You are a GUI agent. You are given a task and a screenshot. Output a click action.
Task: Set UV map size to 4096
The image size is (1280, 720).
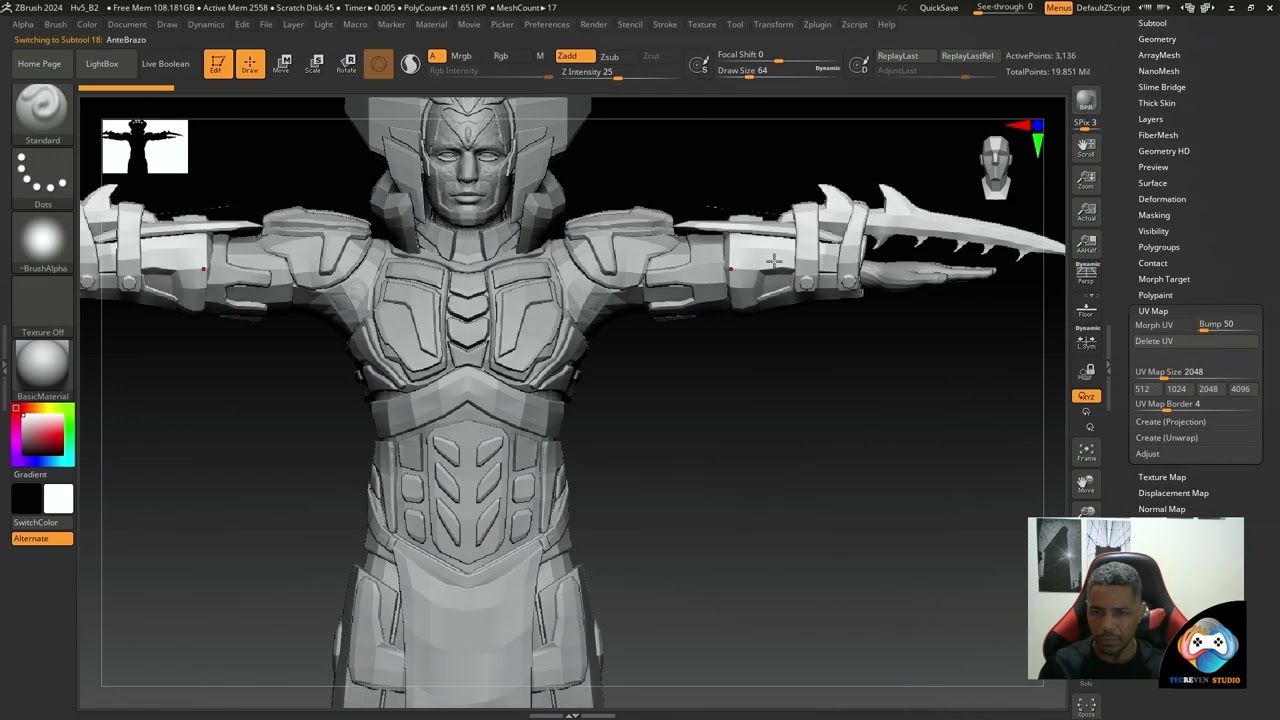coord(1240,389)
